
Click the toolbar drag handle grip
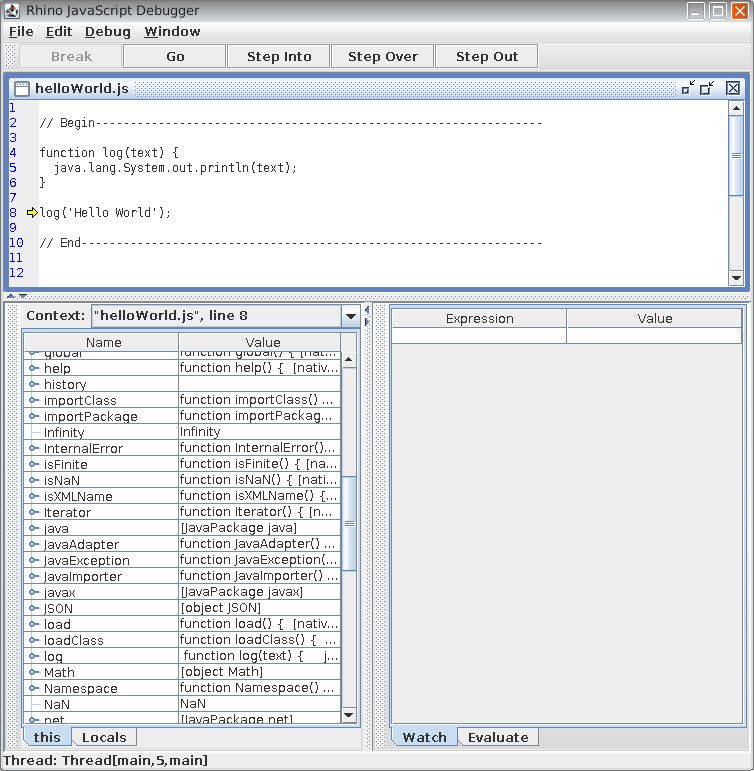pos(10,56)
